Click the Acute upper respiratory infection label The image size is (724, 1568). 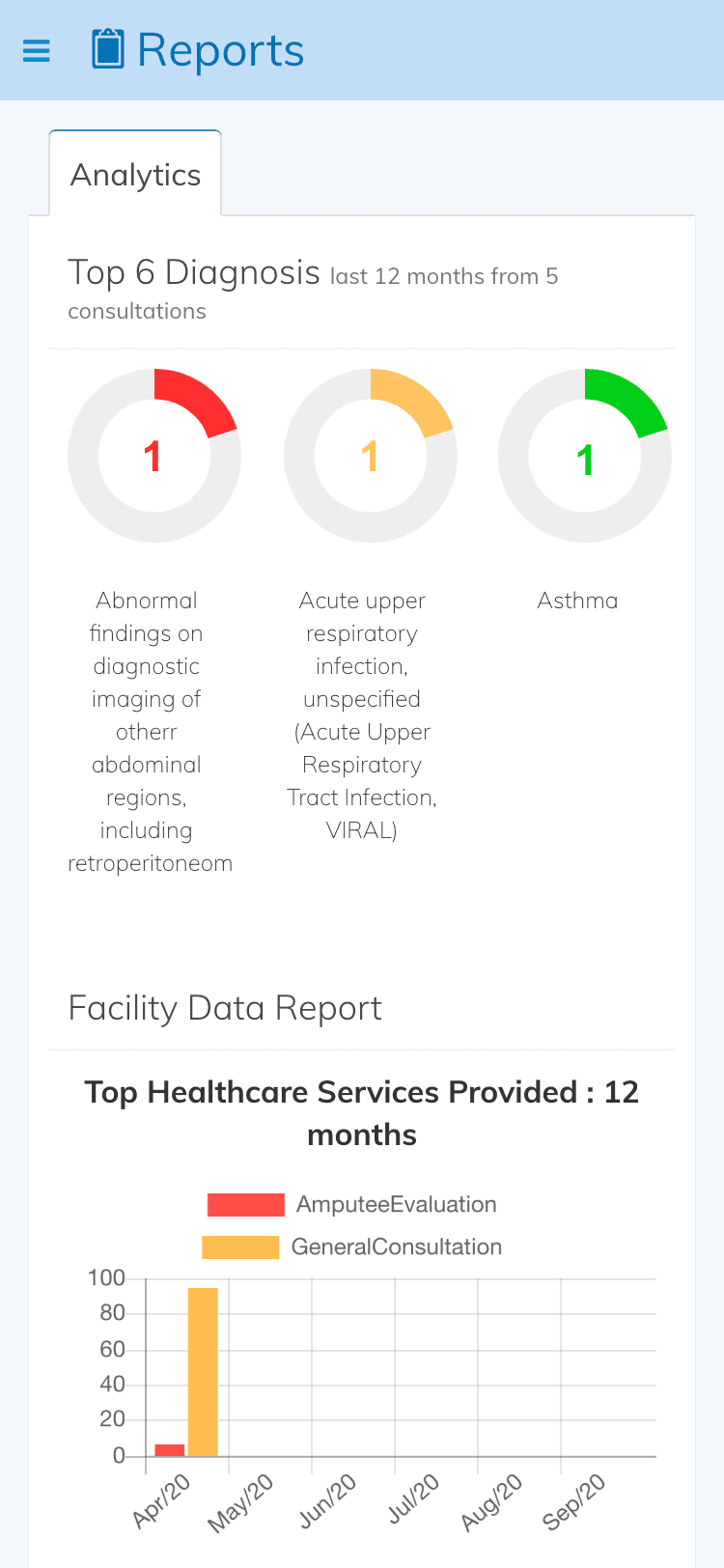point(362,714)
